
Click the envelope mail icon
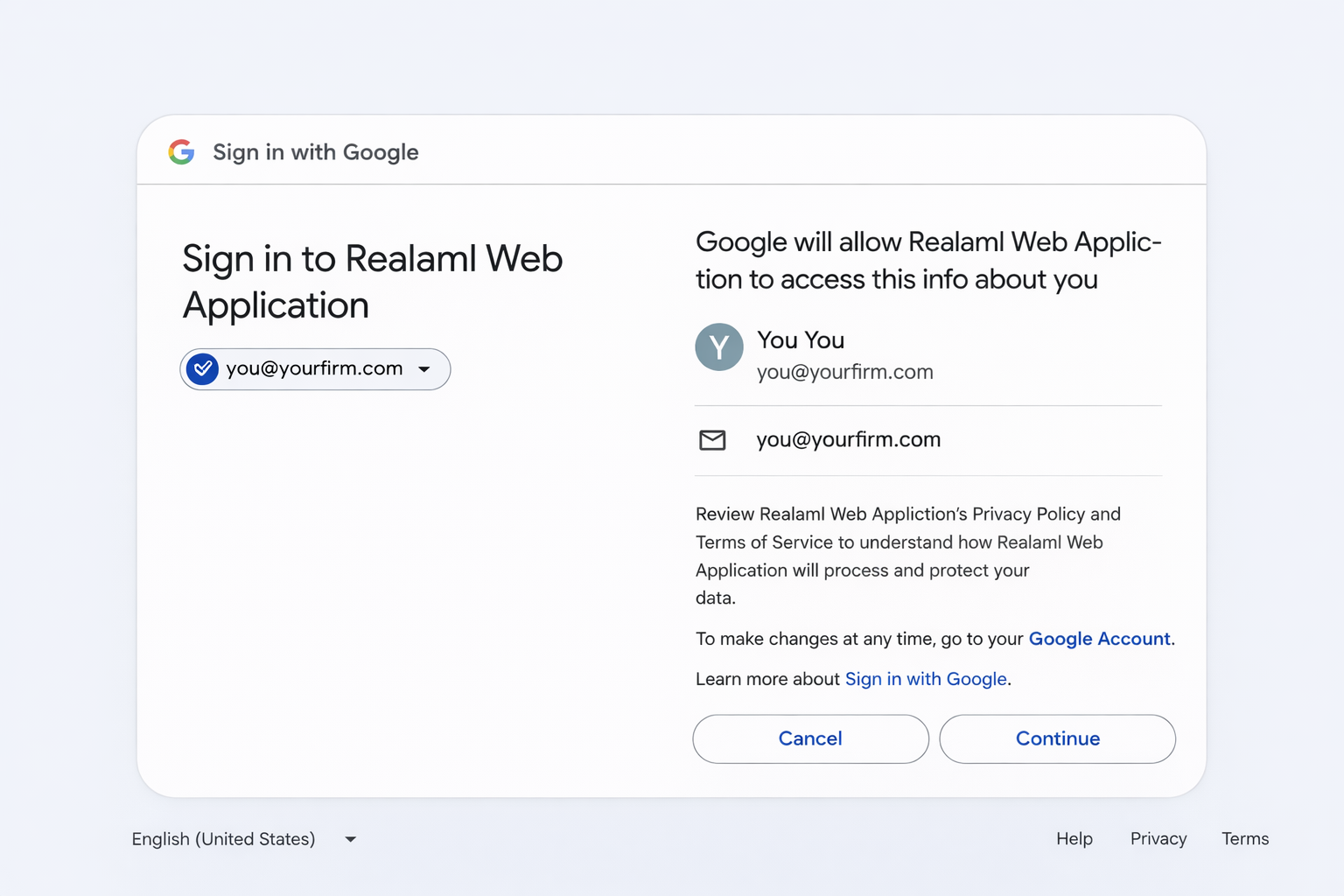(712, 440)
